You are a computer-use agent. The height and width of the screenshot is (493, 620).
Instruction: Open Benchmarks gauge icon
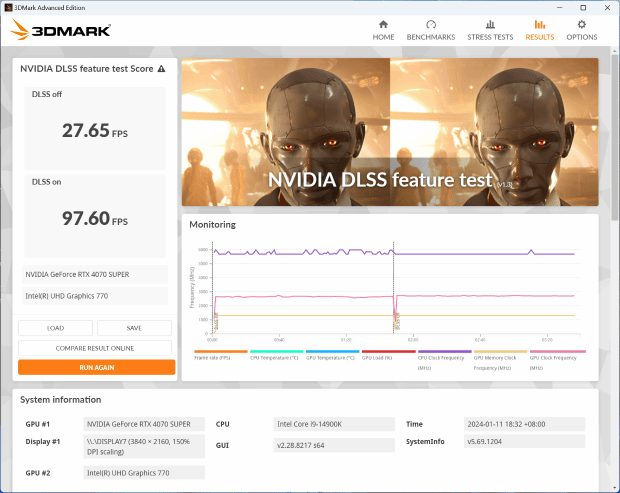click(x=431, y=25)
